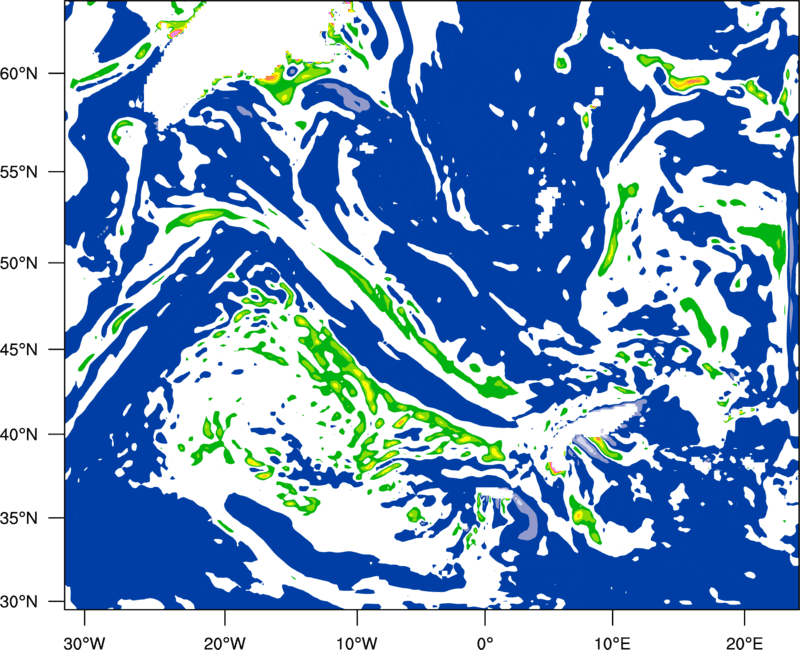Click the 30°N latitude label
The image size is (800, 650).
(20, 602)
